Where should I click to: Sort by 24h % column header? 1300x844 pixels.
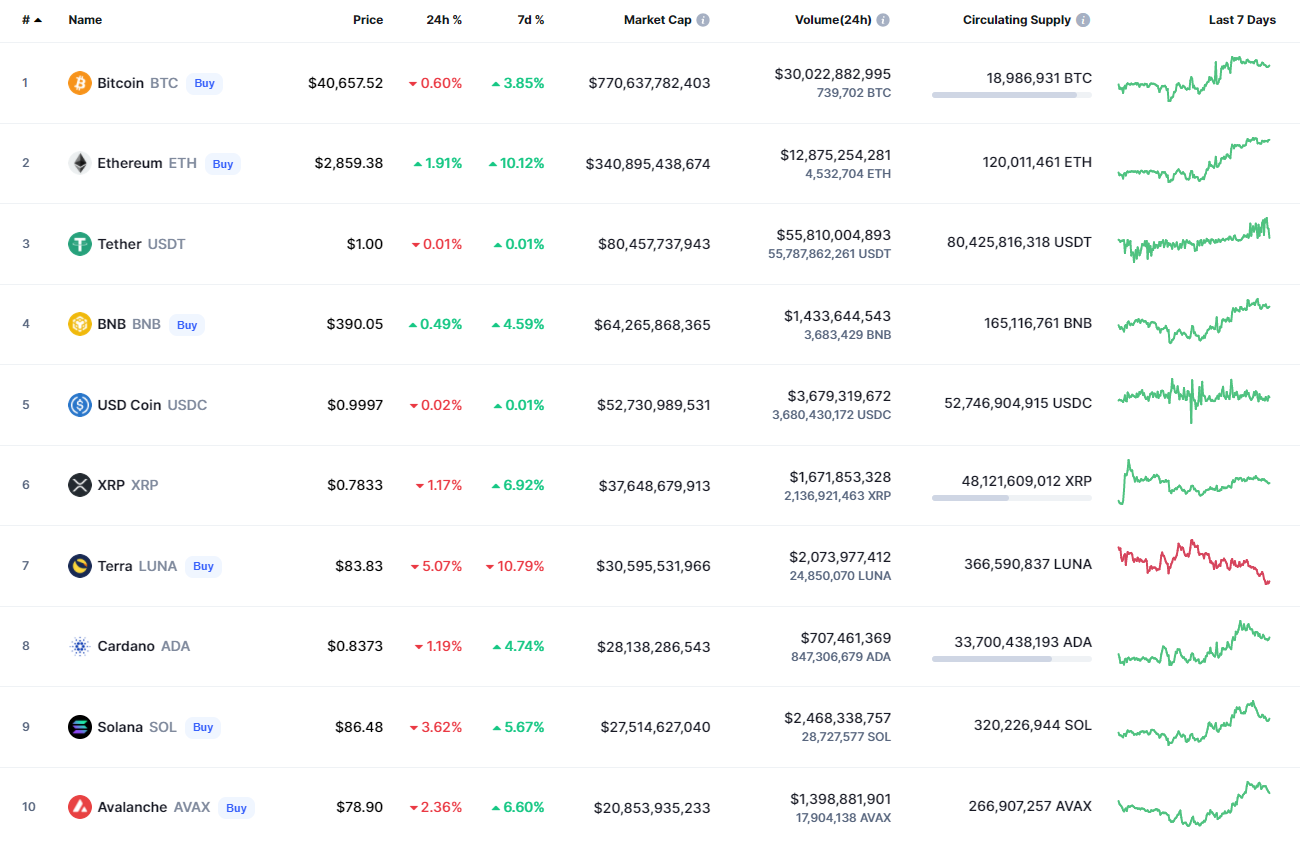click(442, 20)
